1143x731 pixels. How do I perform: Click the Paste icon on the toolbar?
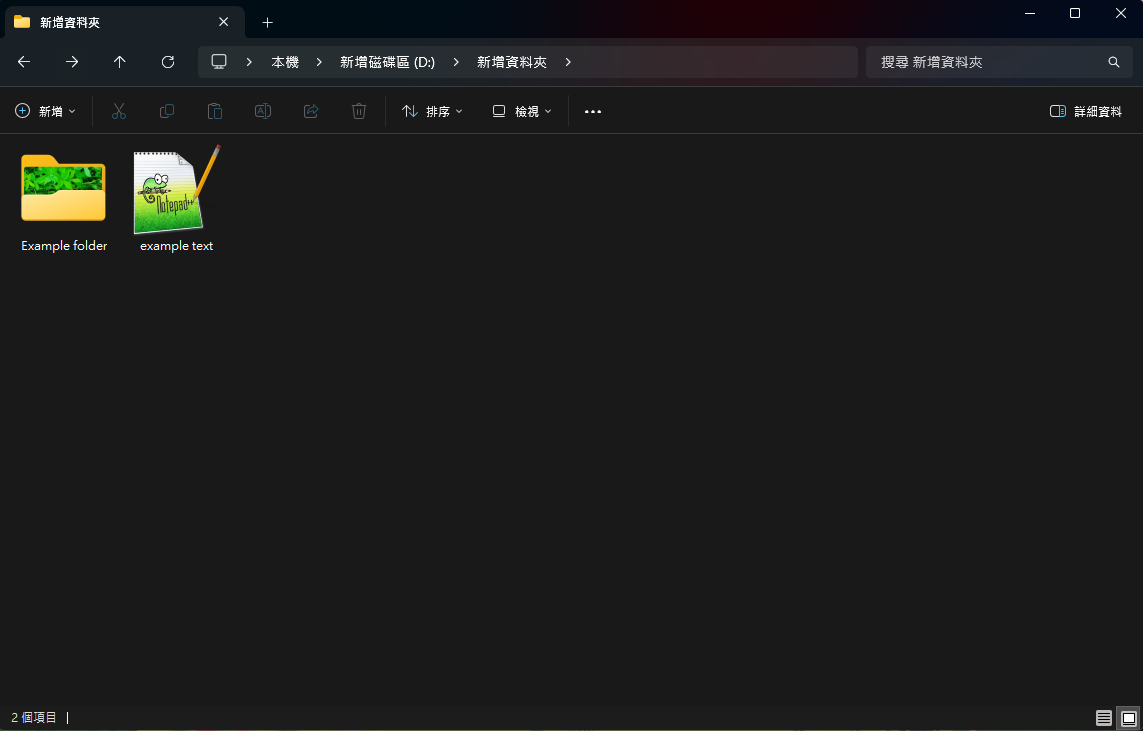pyautogui.click(x=215, y=111)
